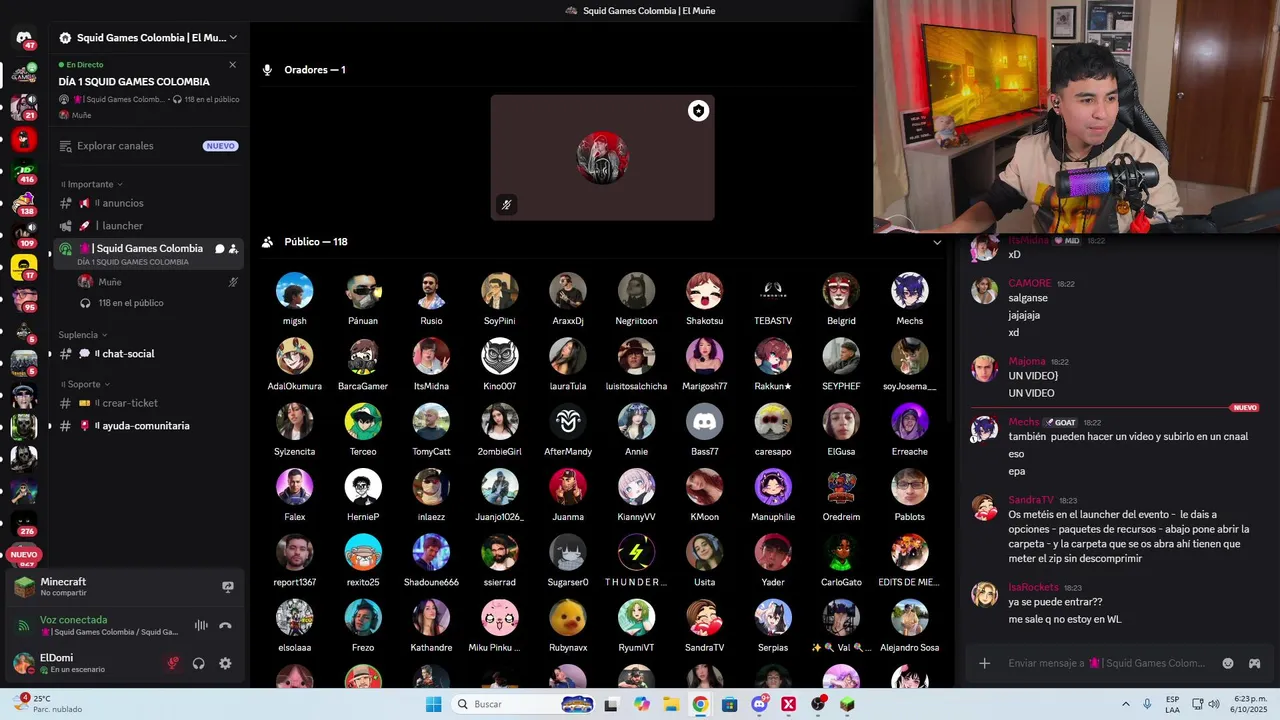Viewport: 1280px width, 720px height.
Task: Select the Squid Games Colombia stage channel
Action: (x=149, y=254)
